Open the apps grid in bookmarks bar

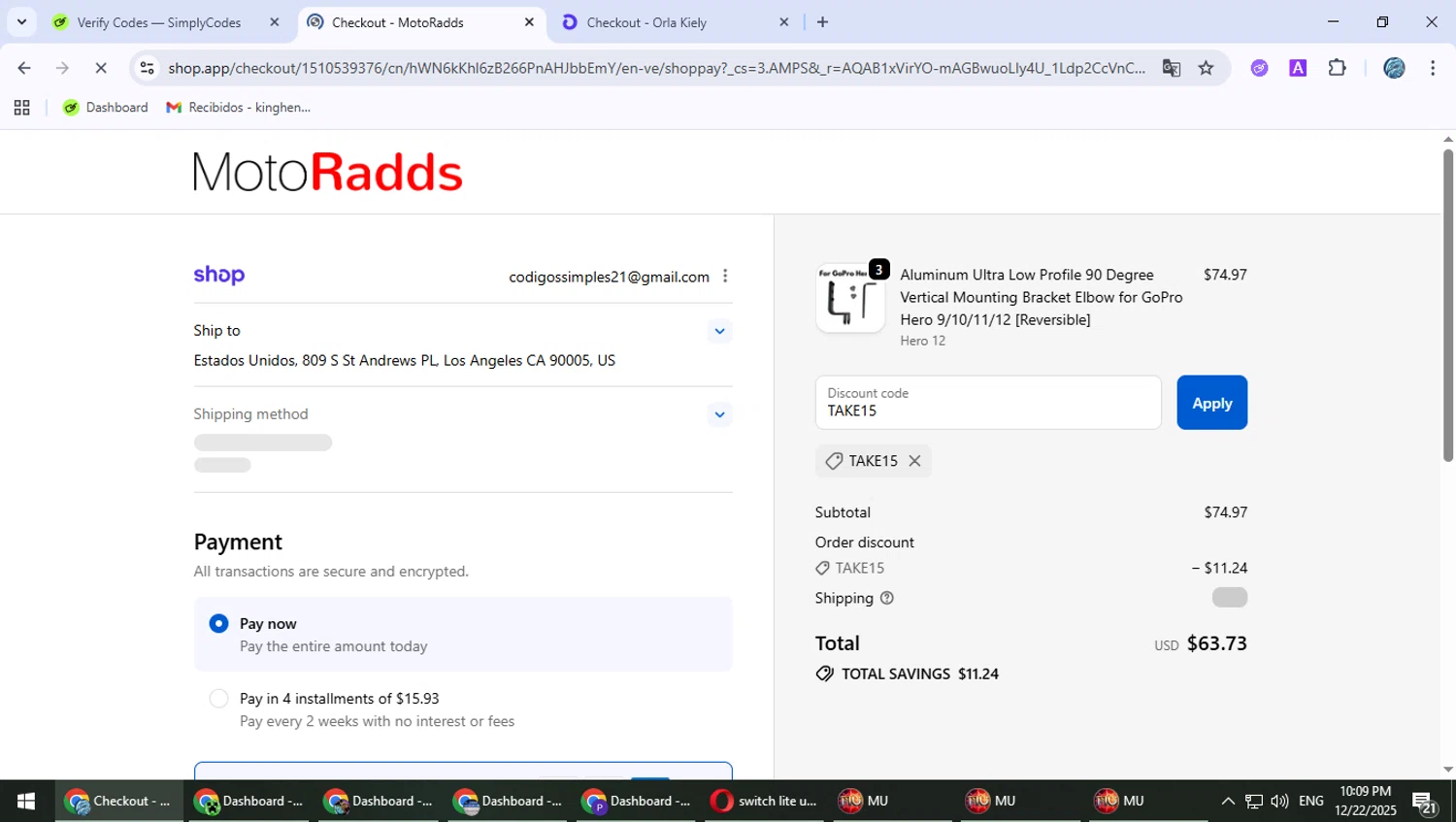[21, 108]
